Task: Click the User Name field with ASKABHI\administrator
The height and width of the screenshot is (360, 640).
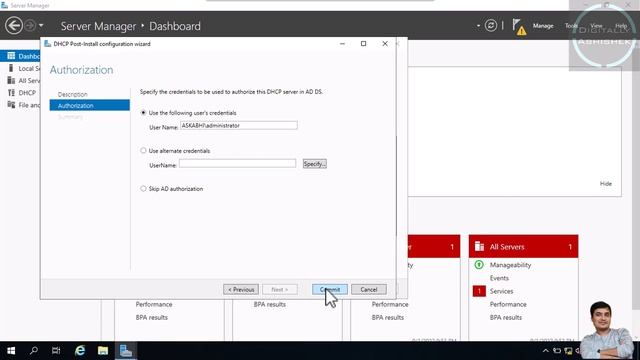Action: pyautogui.click(x=239, y=126)
